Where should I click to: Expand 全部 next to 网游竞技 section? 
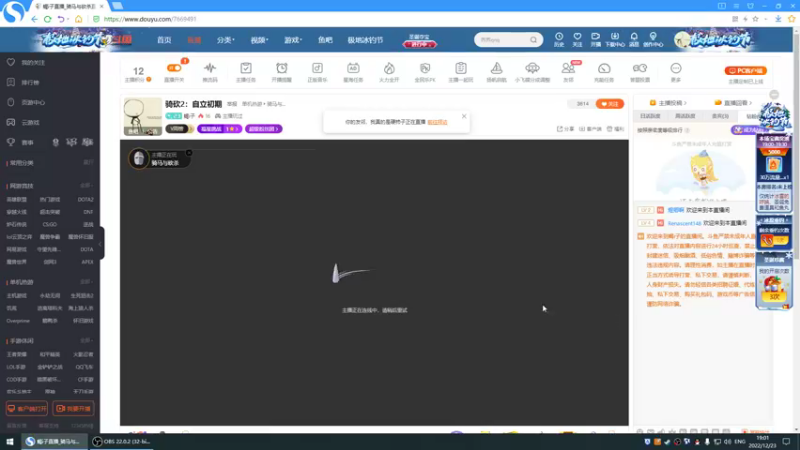[86, 186]
